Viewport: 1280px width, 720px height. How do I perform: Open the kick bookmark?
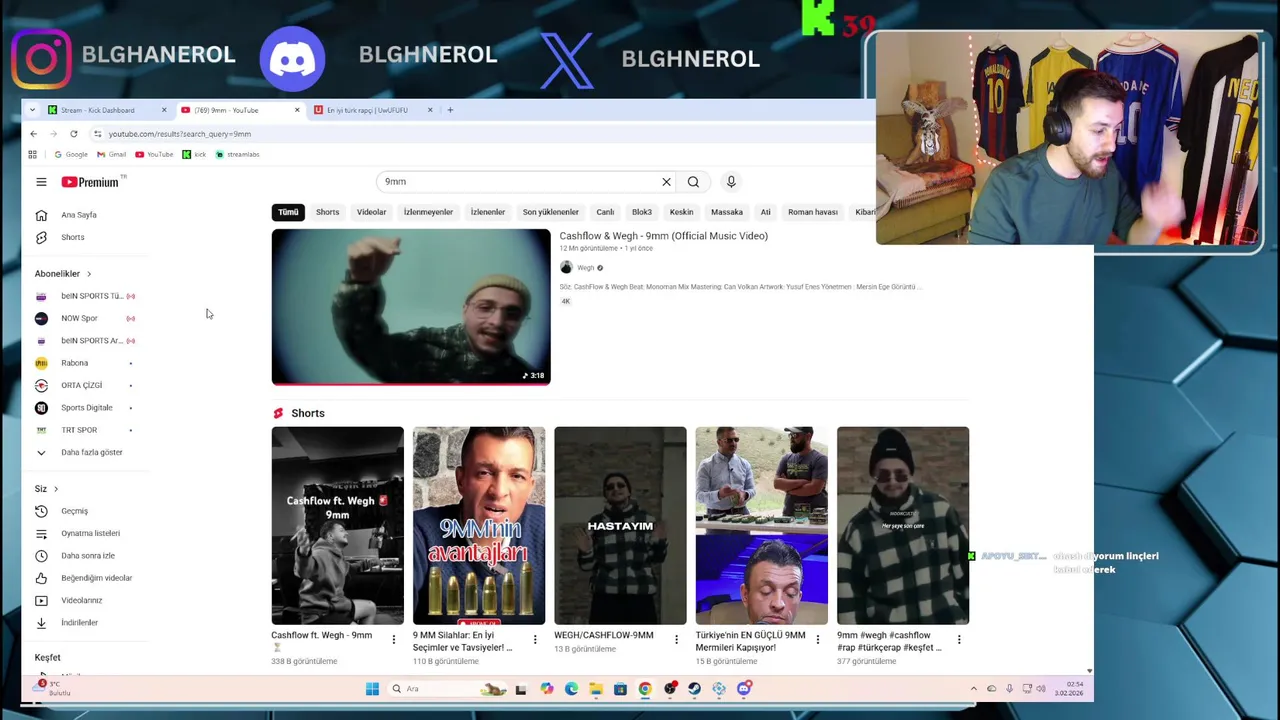pyautogui.click(x=194, y=155)
